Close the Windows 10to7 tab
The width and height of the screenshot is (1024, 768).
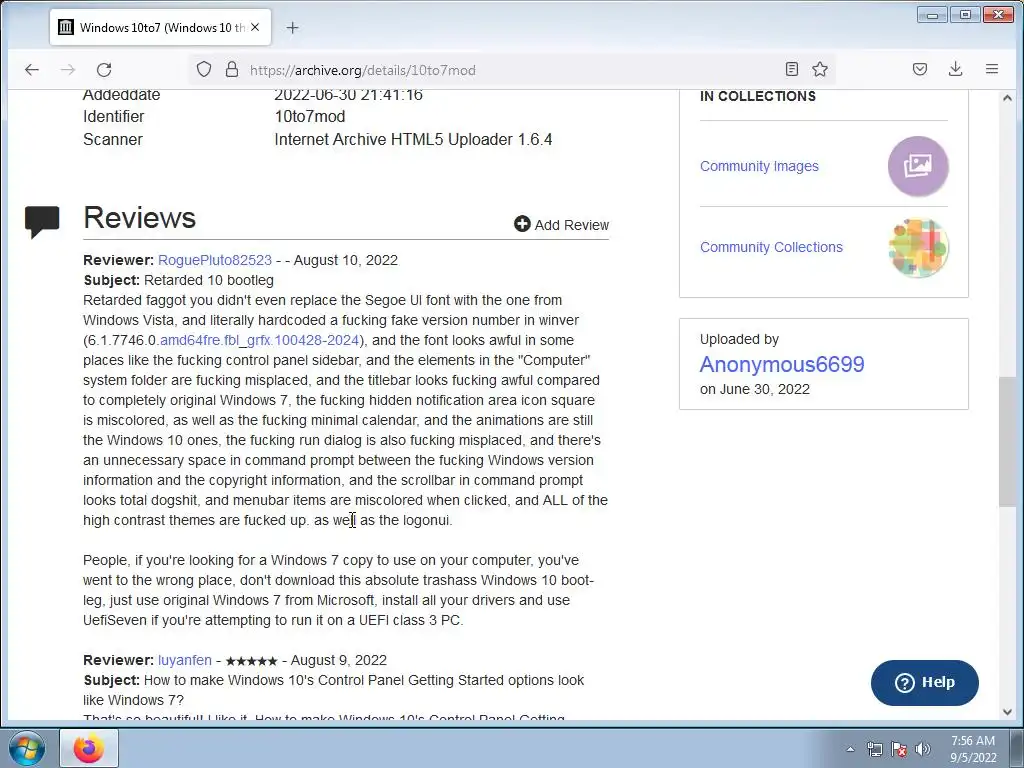[x=255, y=27]
